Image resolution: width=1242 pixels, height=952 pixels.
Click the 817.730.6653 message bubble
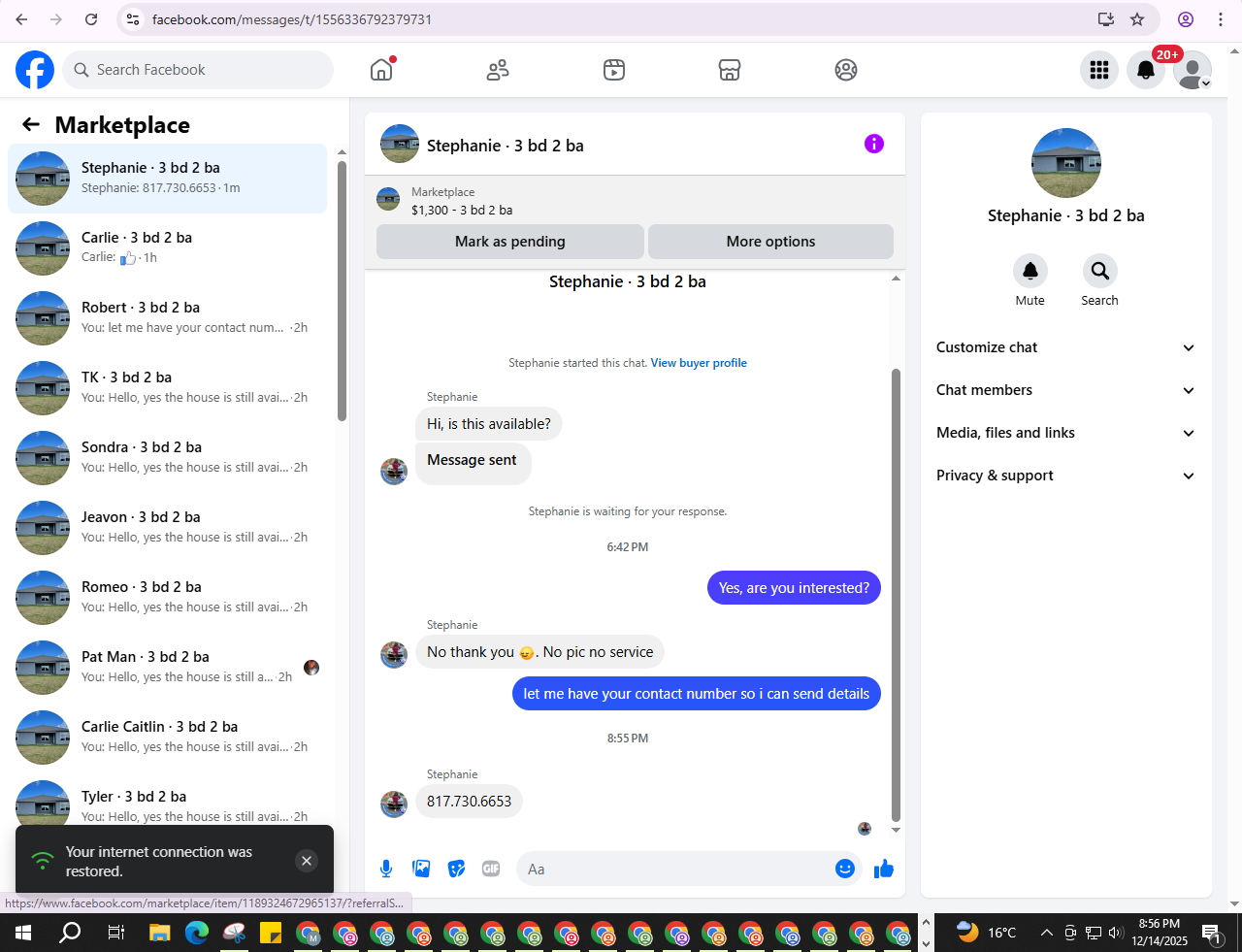coord(470,802)
